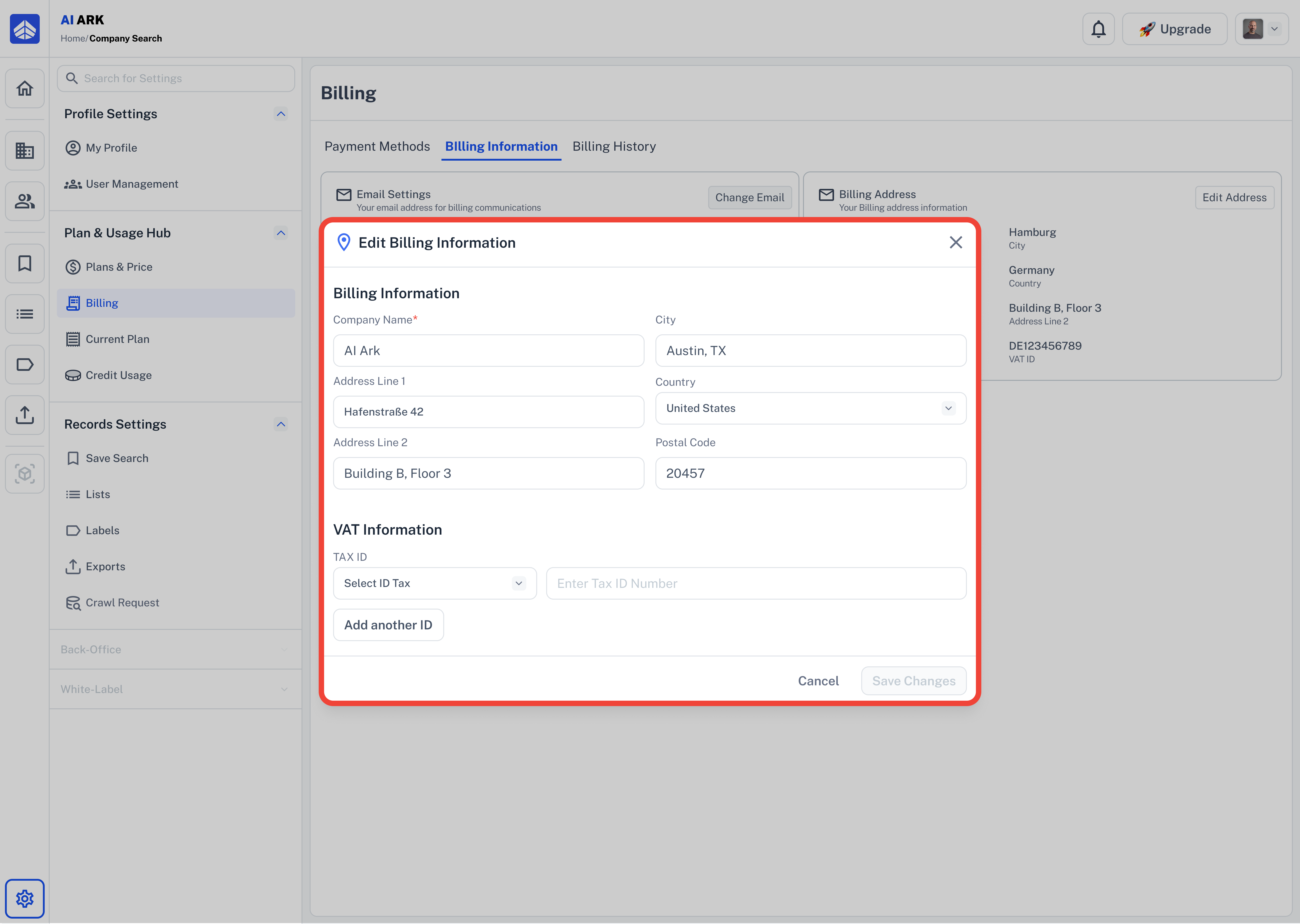Open Plans & Price

tap(176, 267)
